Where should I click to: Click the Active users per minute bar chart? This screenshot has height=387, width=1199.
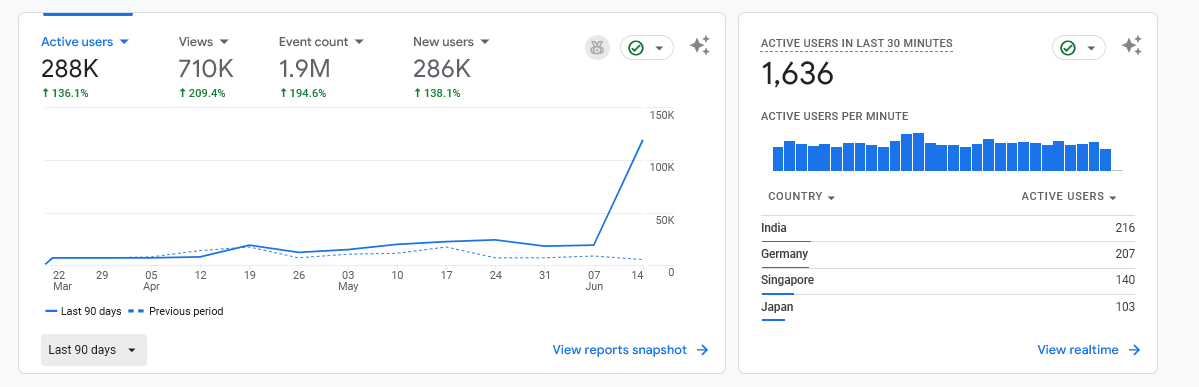click(947, 151)
